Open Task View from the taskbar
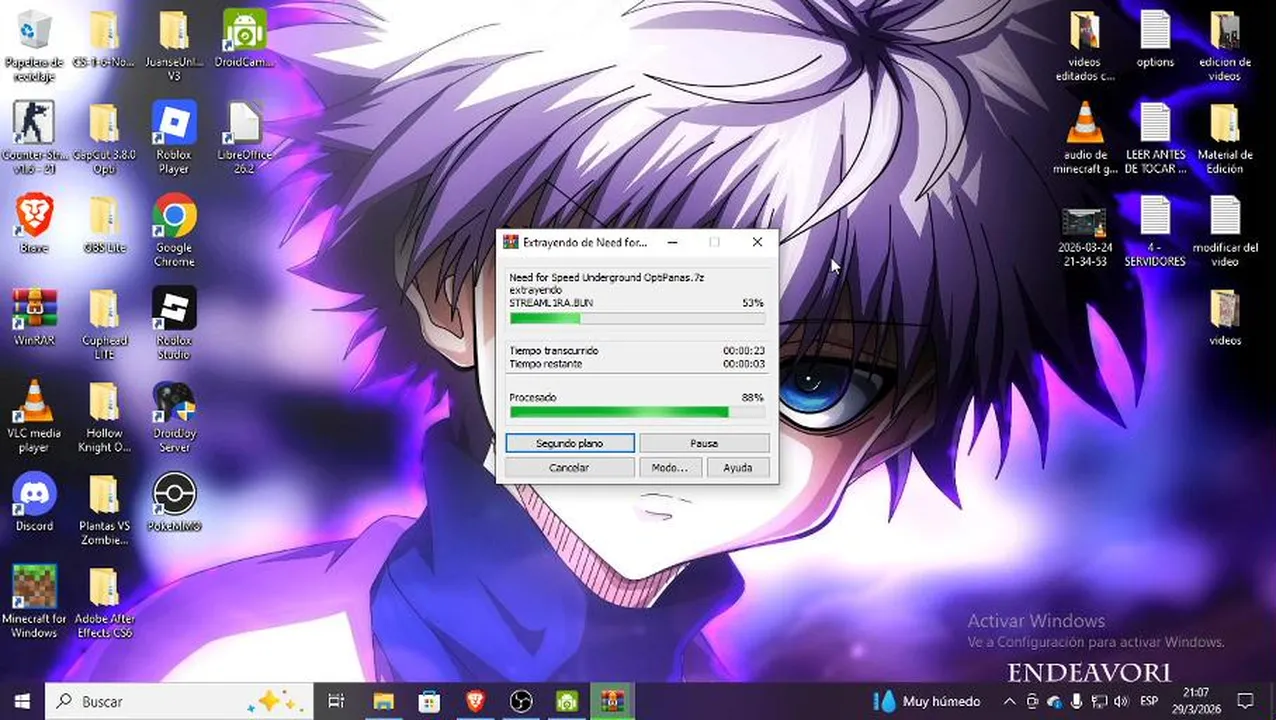 click(337, 701)
